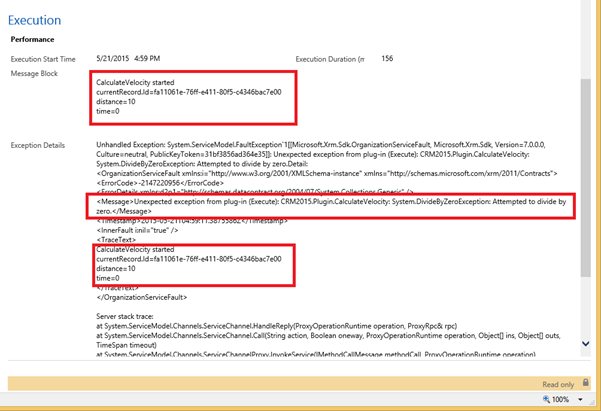Click the Execution Duration value 156
The height and width of the screenshot is (411, 601).
tap(387, 59)
